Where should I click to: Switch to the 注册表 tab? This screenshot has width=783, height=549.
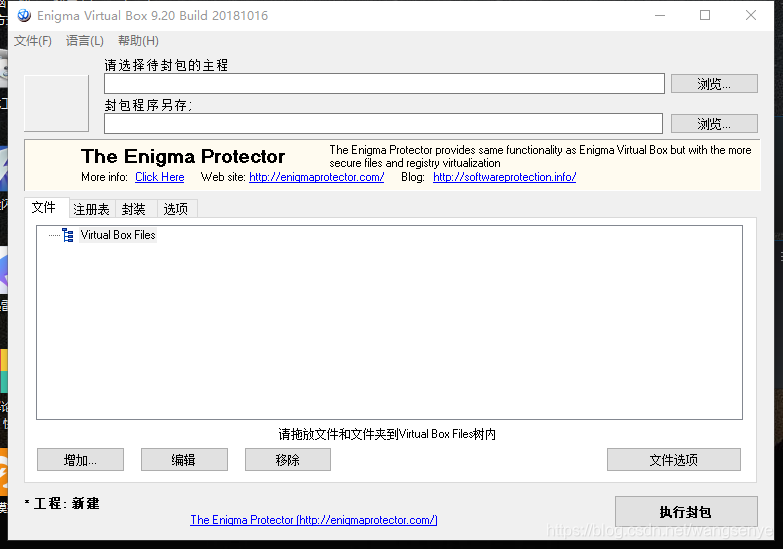coord(91,209)
